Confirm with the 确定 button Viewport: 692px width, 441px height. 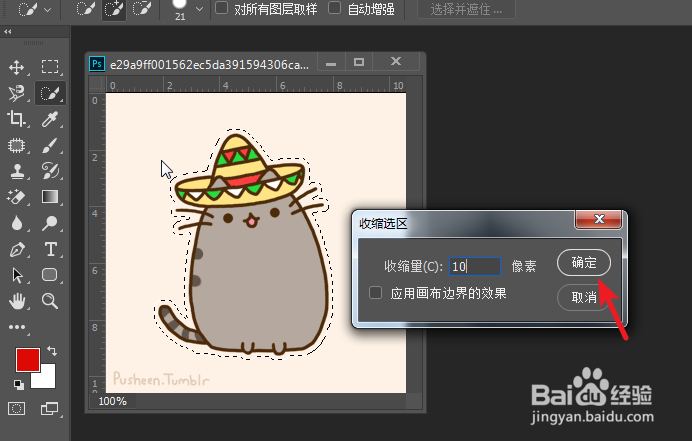pos(584,263)
